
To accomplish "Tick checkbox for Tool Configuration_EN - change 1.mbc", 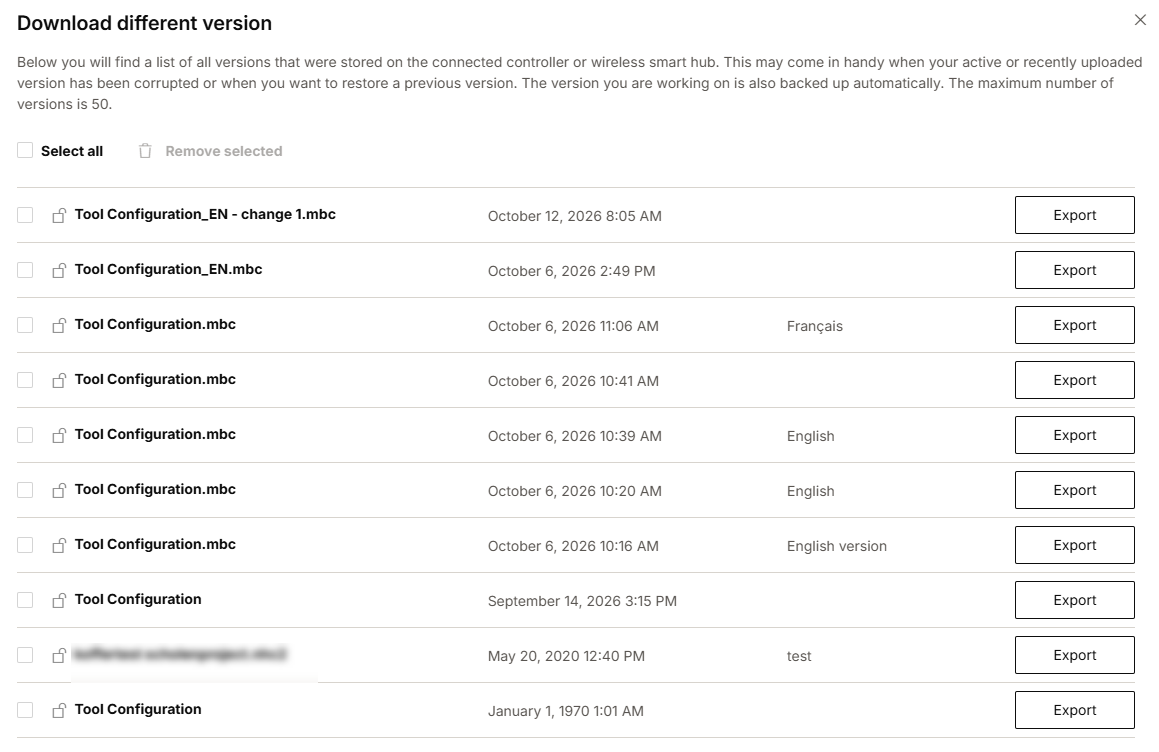I will coord(25,214).
